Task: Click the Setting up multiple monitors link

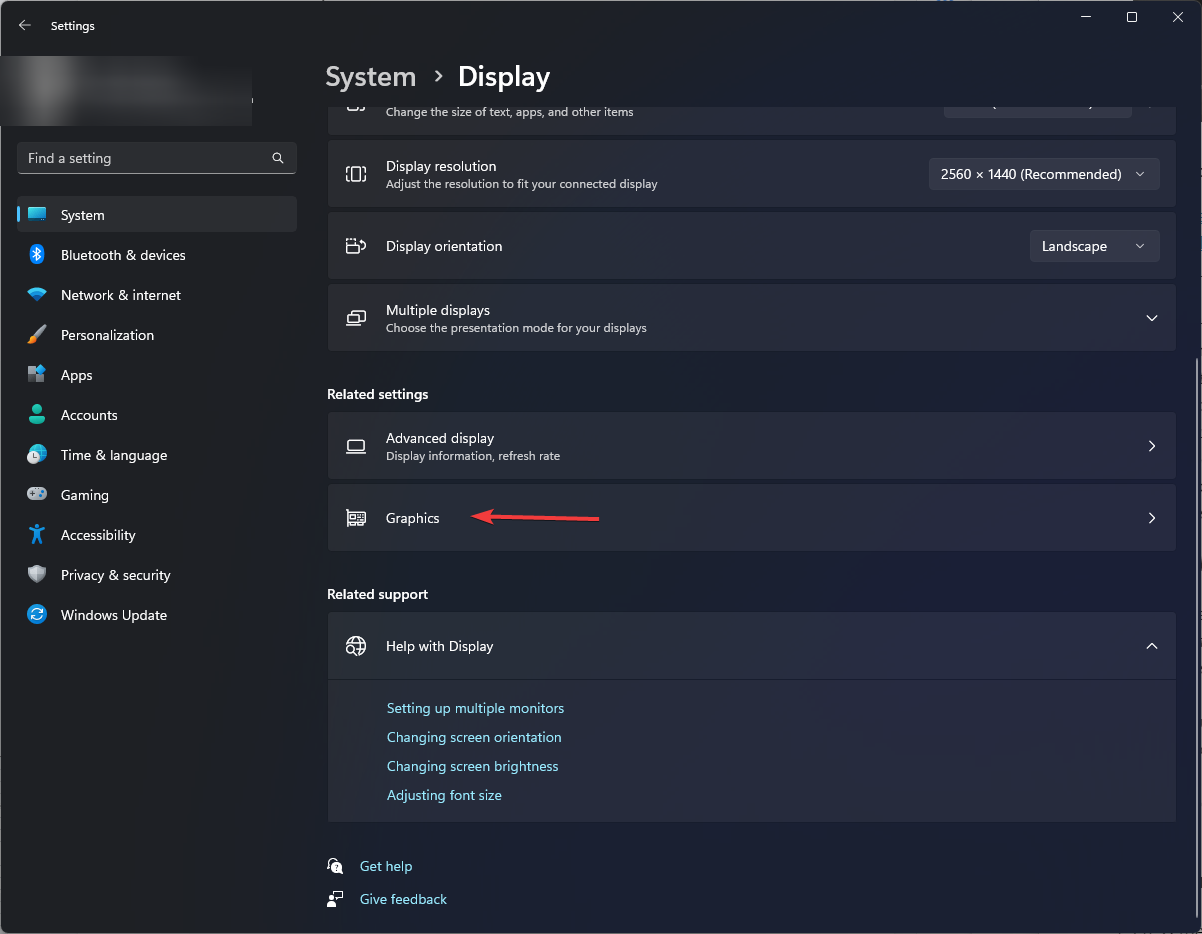Action: point(475,708)
